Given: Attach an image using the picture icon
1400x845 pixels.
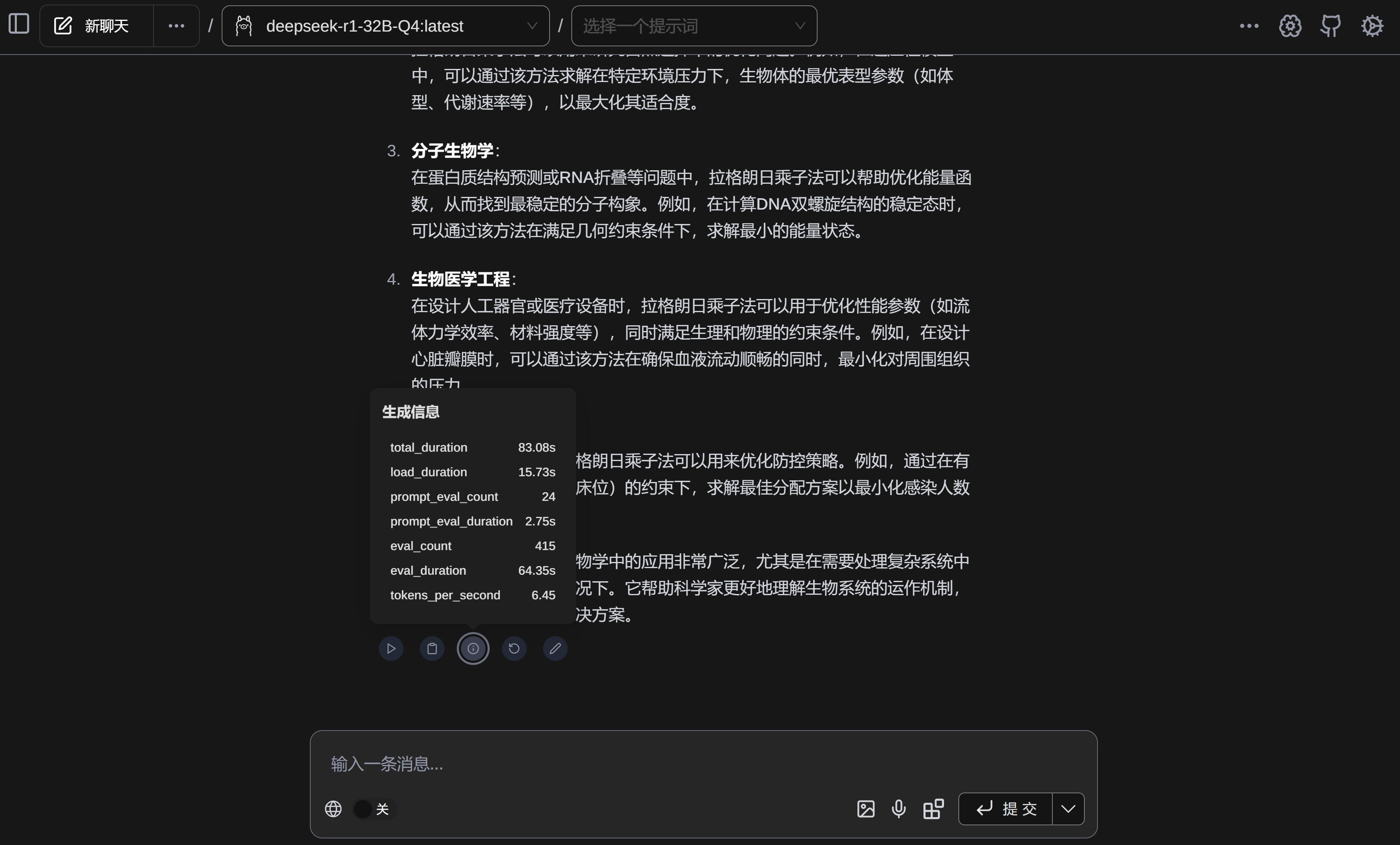Looking at the screenshot, I should point(865,808).
